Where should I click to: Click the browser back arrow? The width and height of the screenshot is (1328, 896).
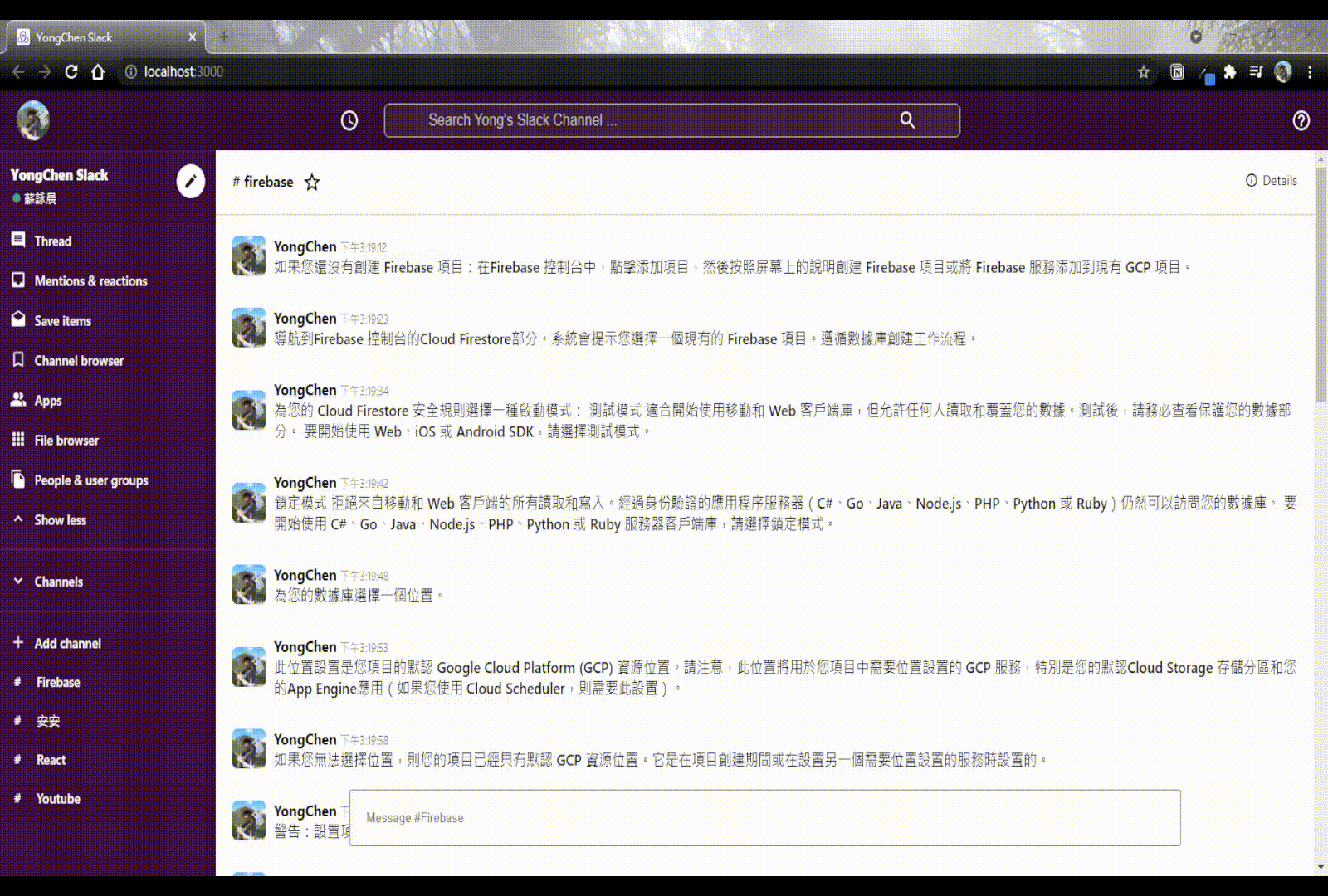coord(18,72)
